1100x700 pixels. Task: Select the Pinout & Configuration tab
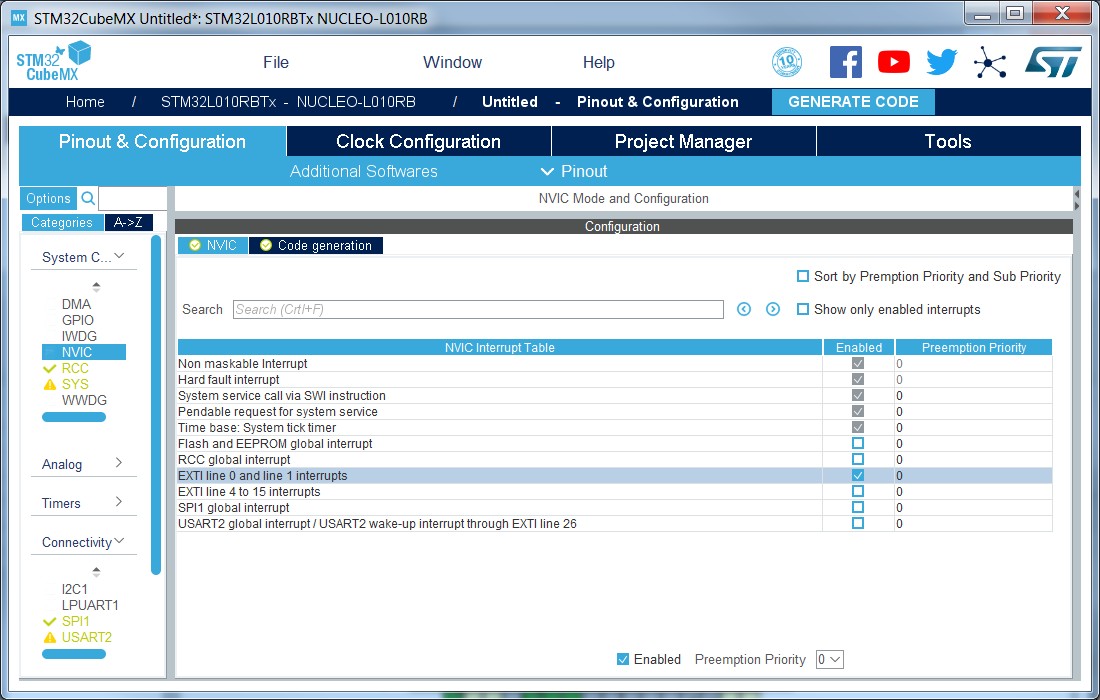click(x=152, y=142)
